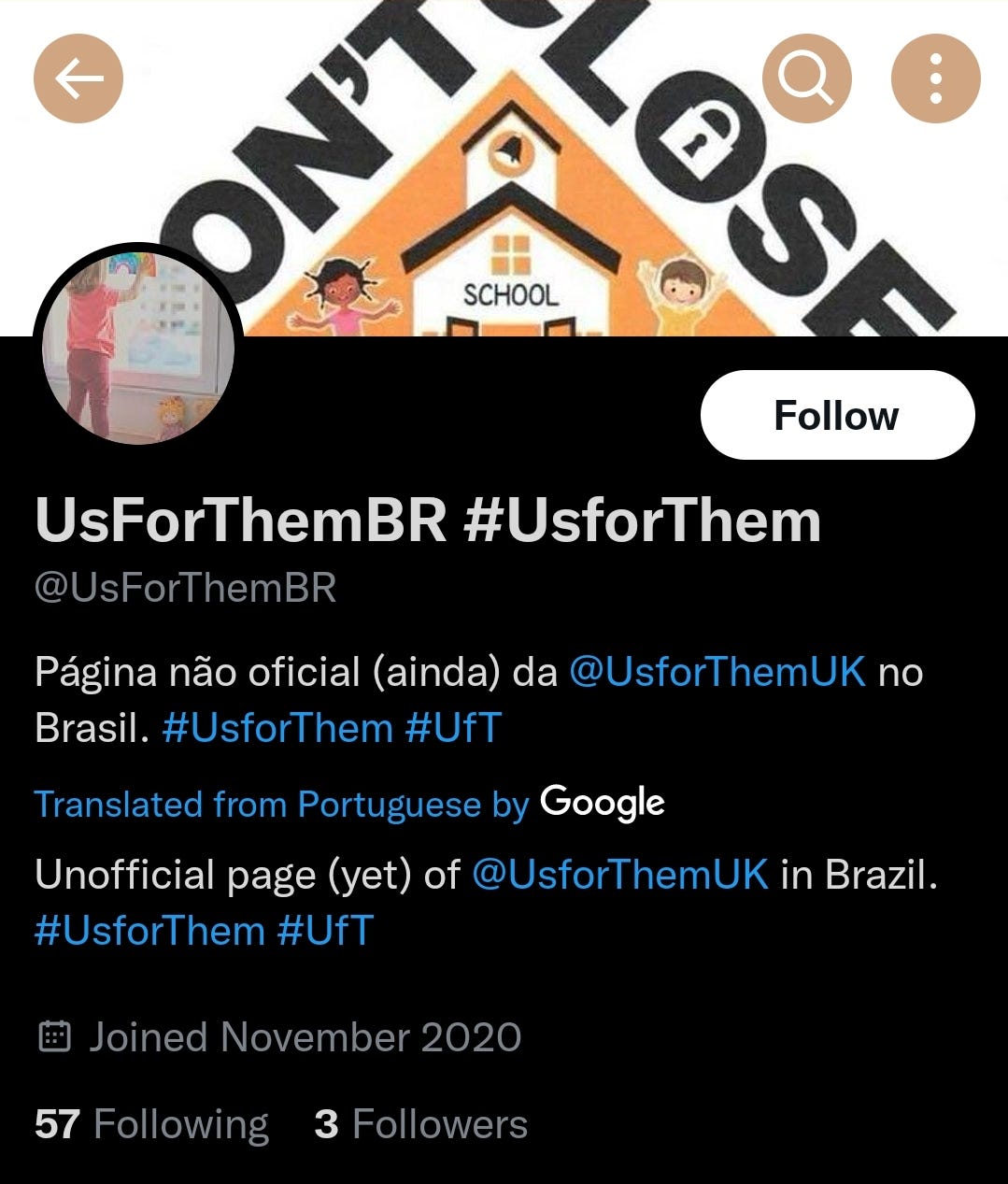1008x1184 pixels.
Task: View the 3 Followers list
Action: pos(421,1124)
